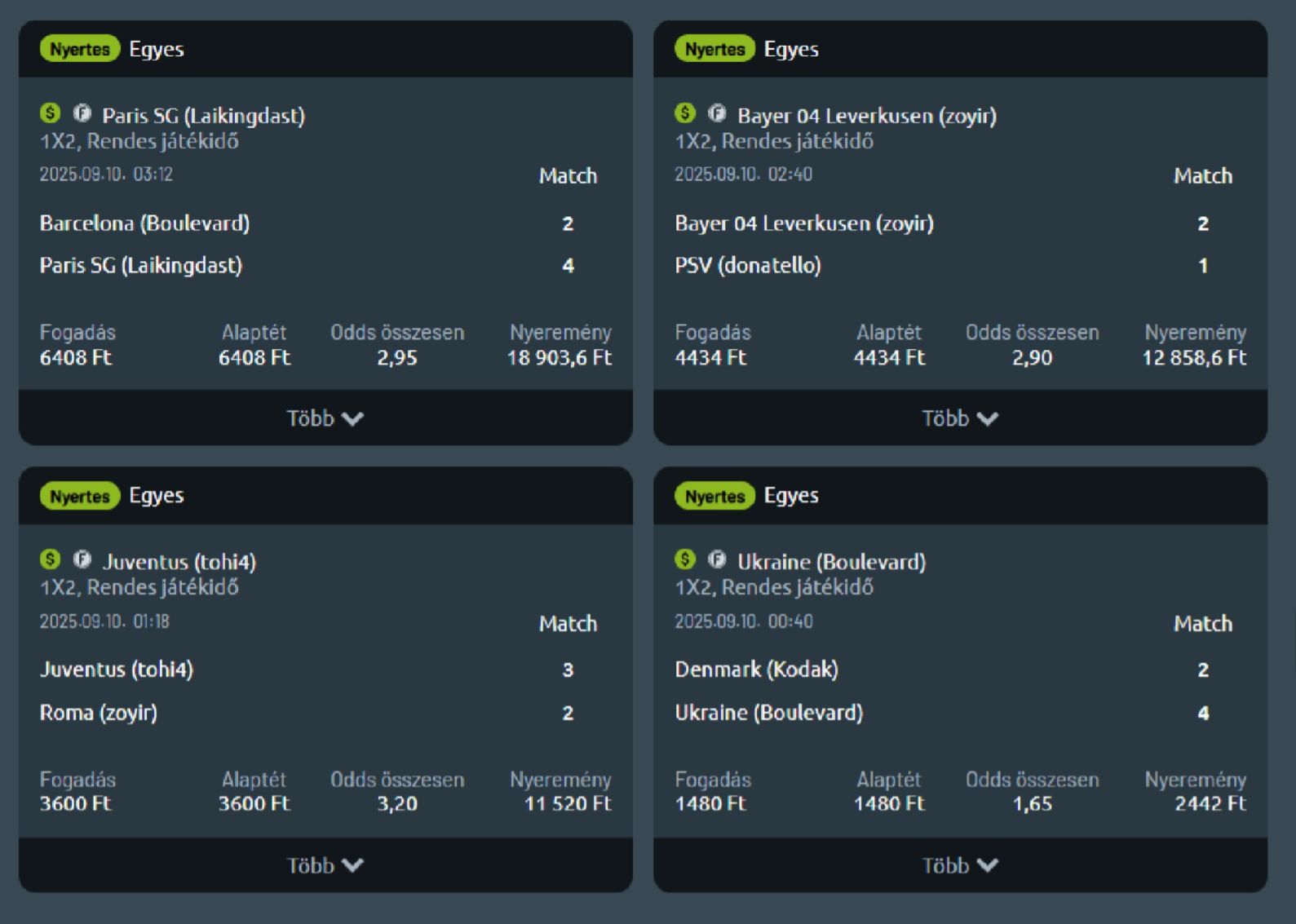Viewport: 1296px width, 924px height.
Task: Click the 3,20 total odds value
Action: click(x=397, y=804)
